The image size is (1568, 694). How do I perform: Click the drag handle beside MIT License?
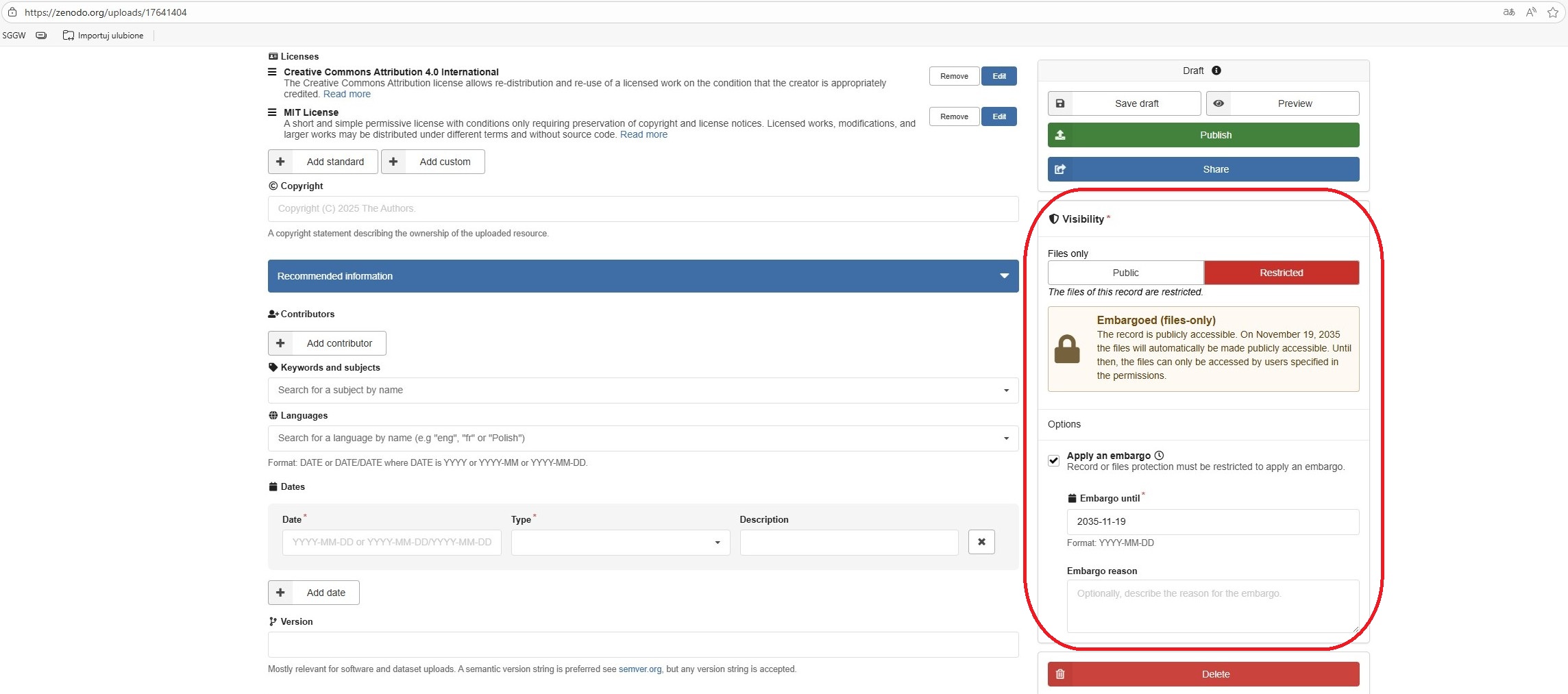[272, 112]
